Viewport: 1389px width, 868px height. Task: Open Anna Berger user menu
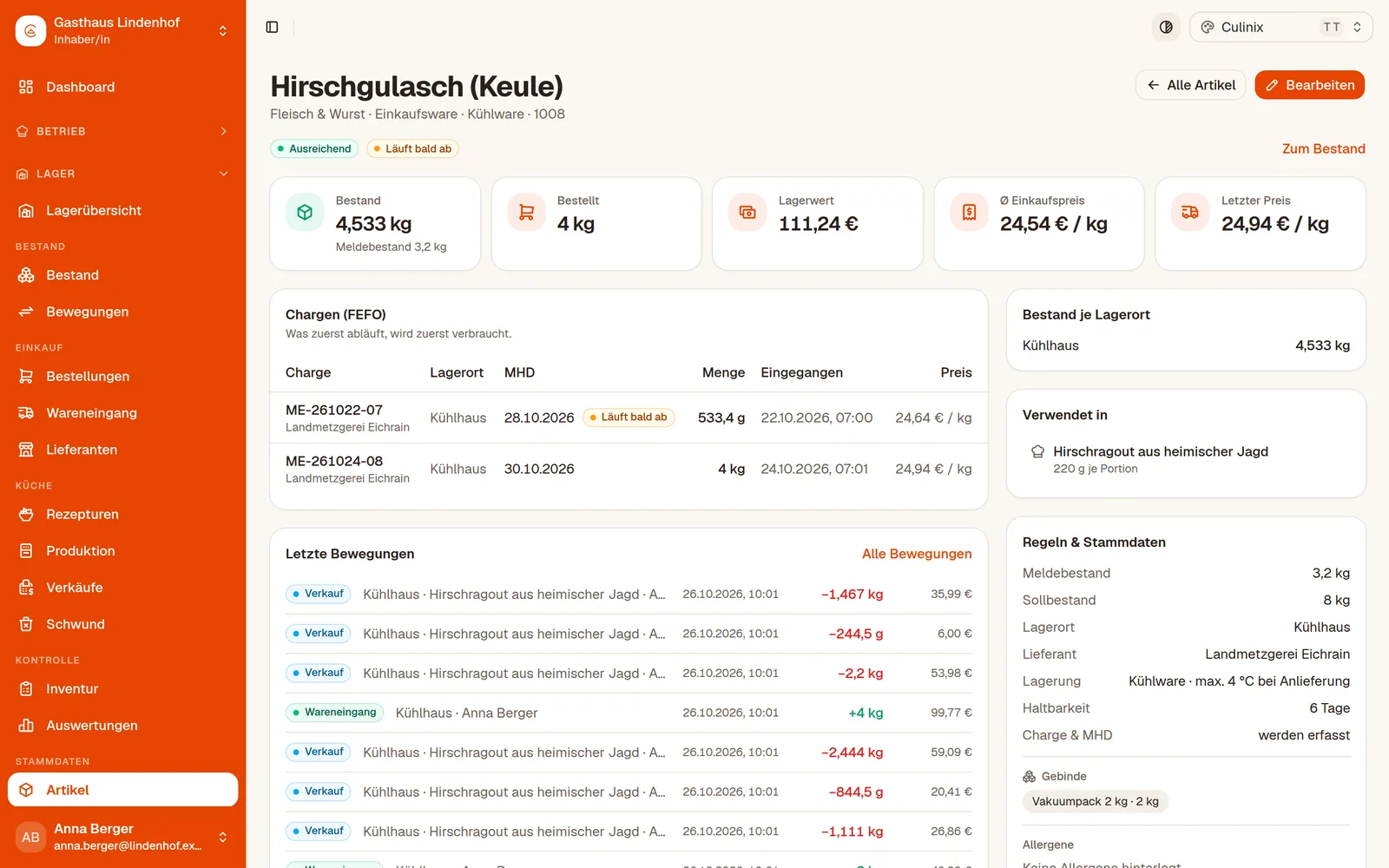click(123, 837)
